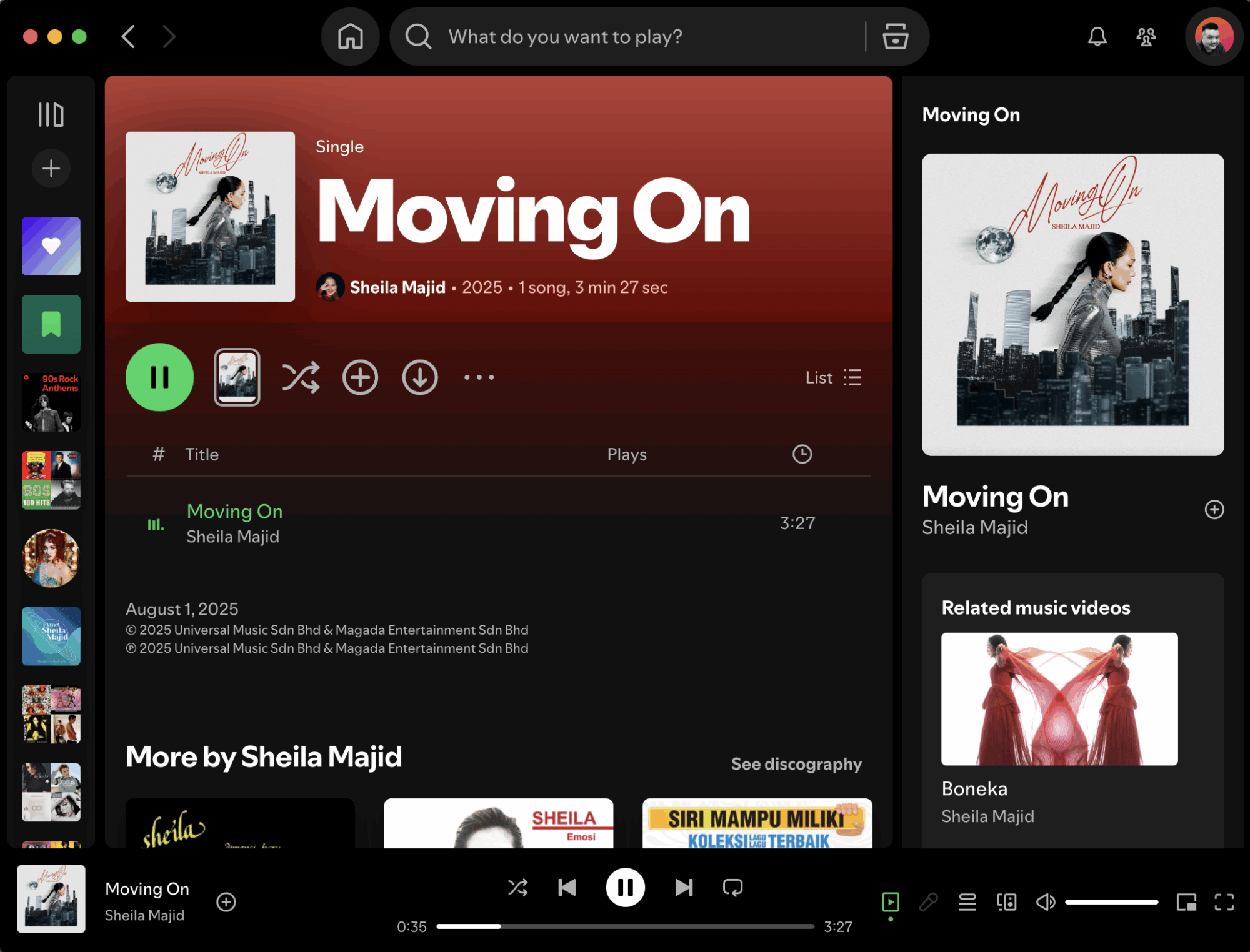Open notifications bell

tap(1097, 37)
